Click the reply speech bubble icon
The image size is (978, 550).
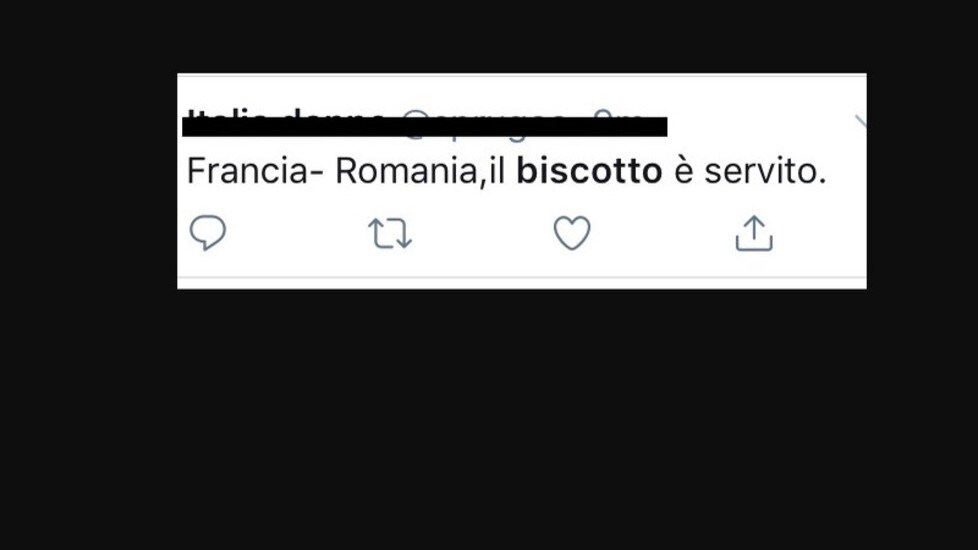tap(208, 233)
